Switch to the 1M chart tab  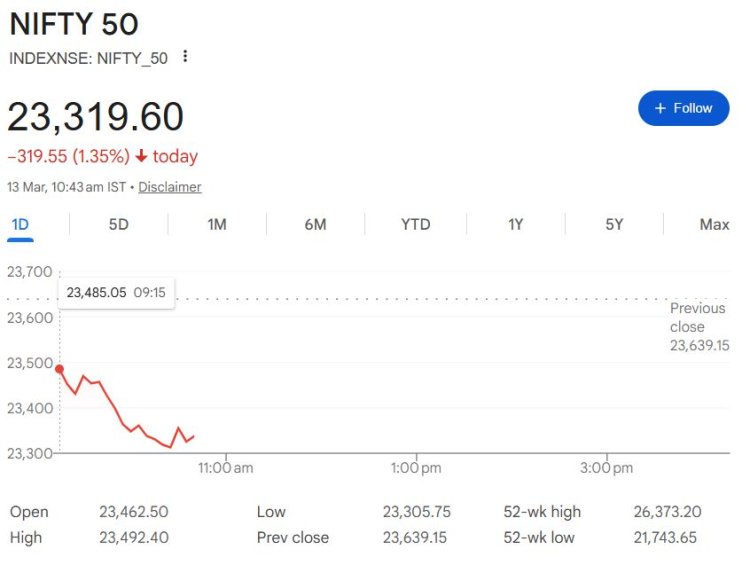(x=217, y=224)
